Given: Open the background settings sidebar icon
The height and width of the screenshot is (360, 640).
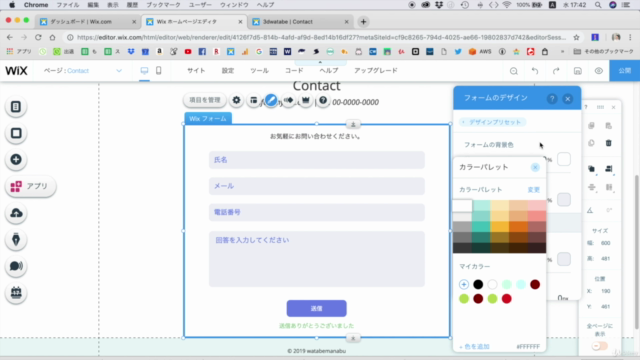Looking at the screenshot, I should (x=16, y=133).
